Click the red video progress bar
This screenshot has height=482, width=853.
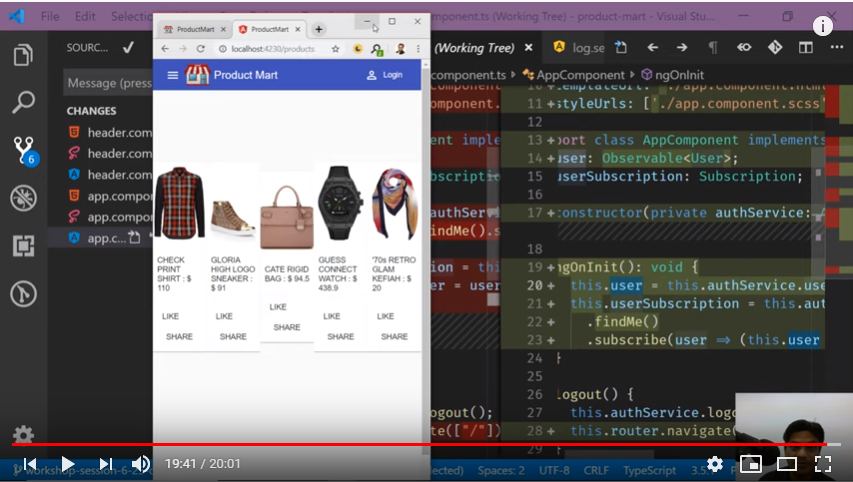pyautogui.click(x=400, y=444)
